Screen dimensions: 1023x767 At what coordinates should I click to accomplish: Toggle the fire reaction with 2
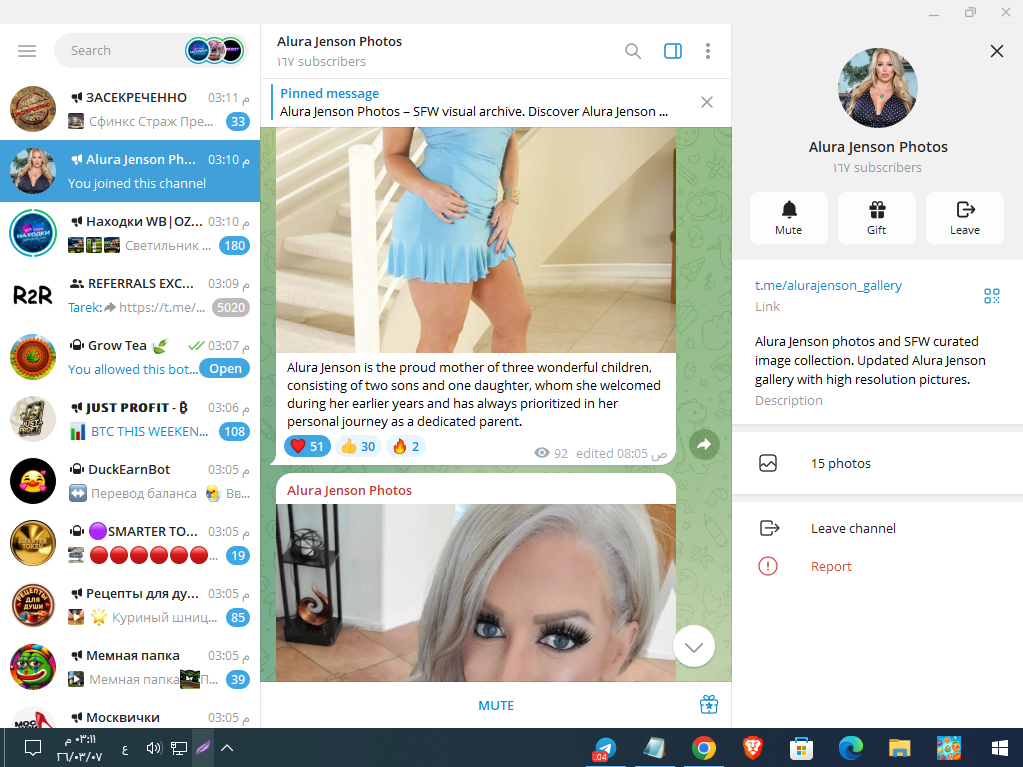(x=406, y=446)
